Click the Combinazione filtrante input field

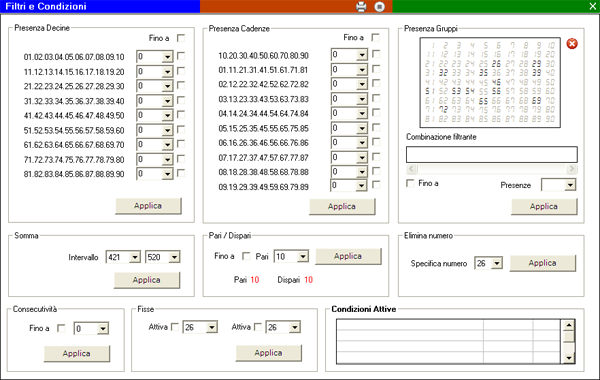pos(492,155)
